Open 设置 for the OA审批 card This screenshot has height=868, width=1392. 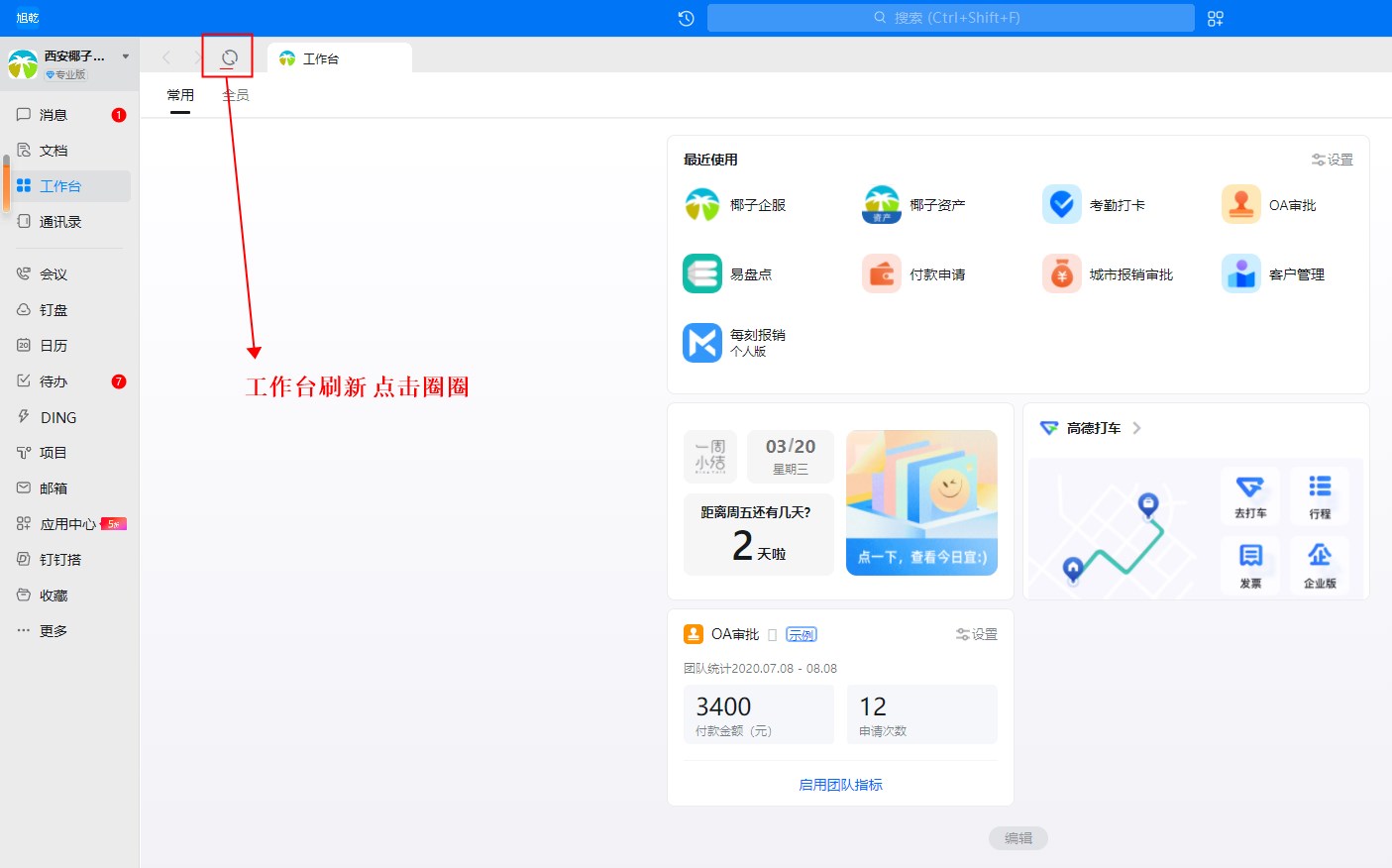pyautogui.click(x=977, y=634)
